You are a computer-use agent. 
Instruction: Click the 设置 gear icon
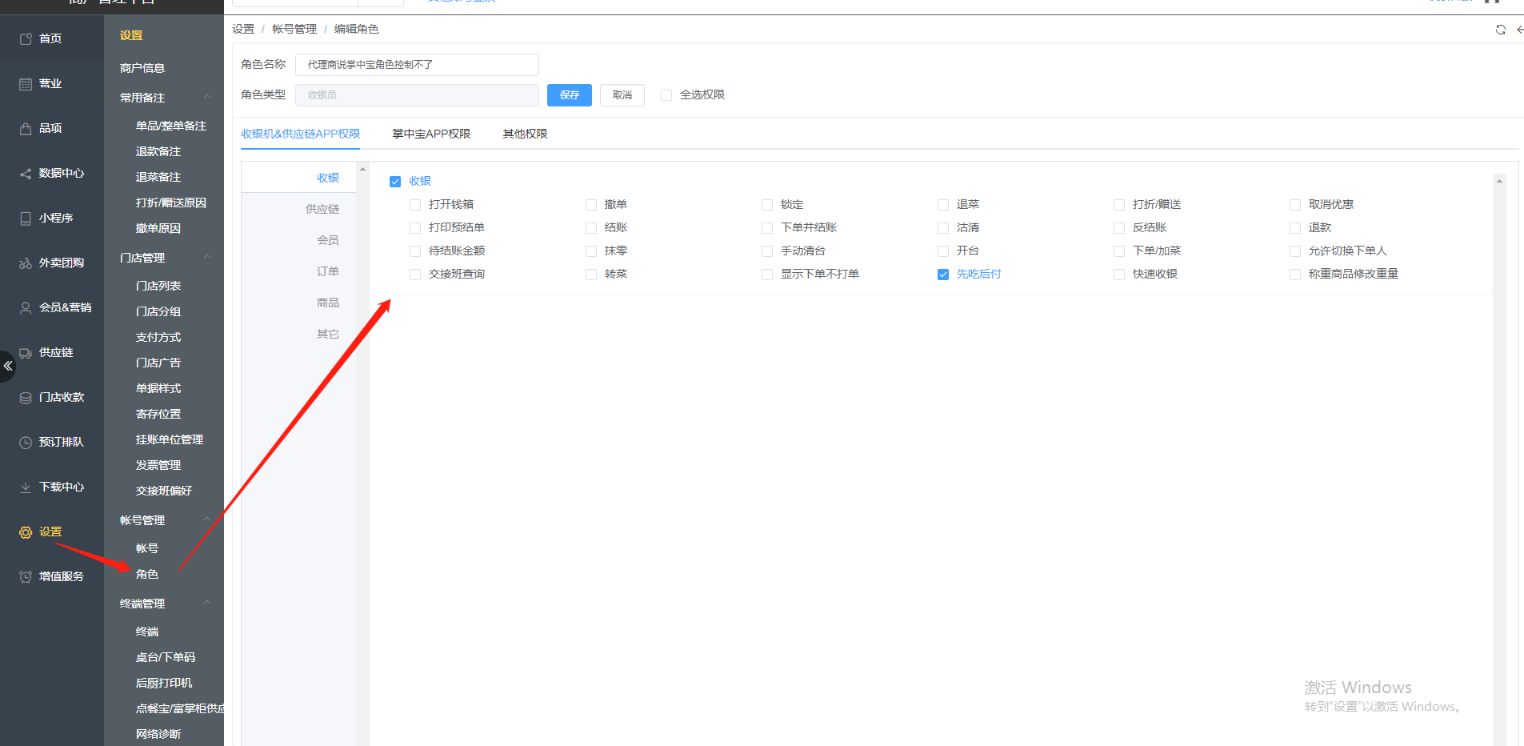point(26,532)
